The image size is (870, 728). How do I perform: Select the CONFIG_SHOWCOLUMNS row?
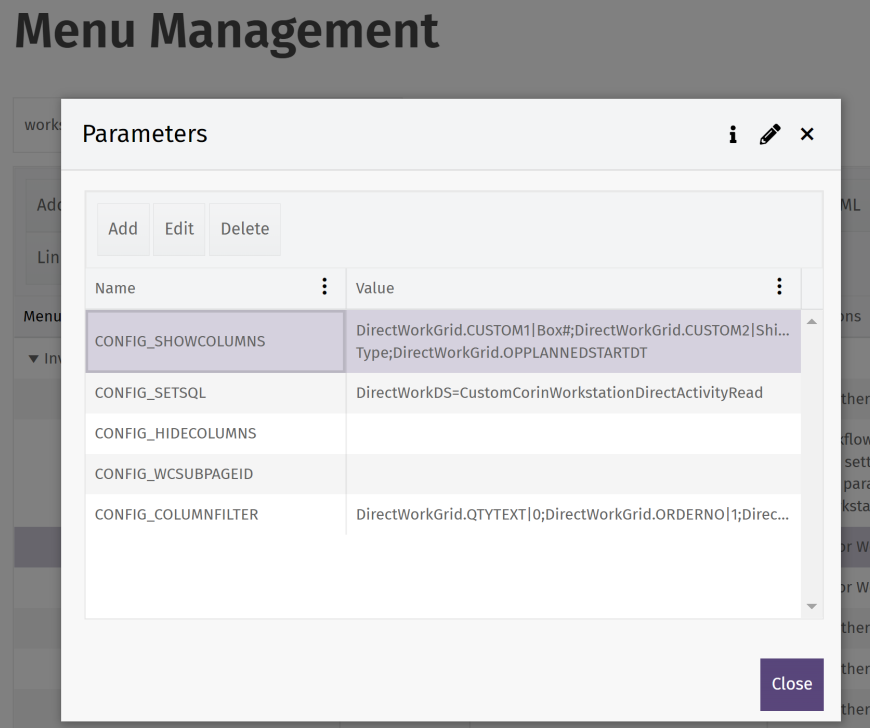[180, 341]
